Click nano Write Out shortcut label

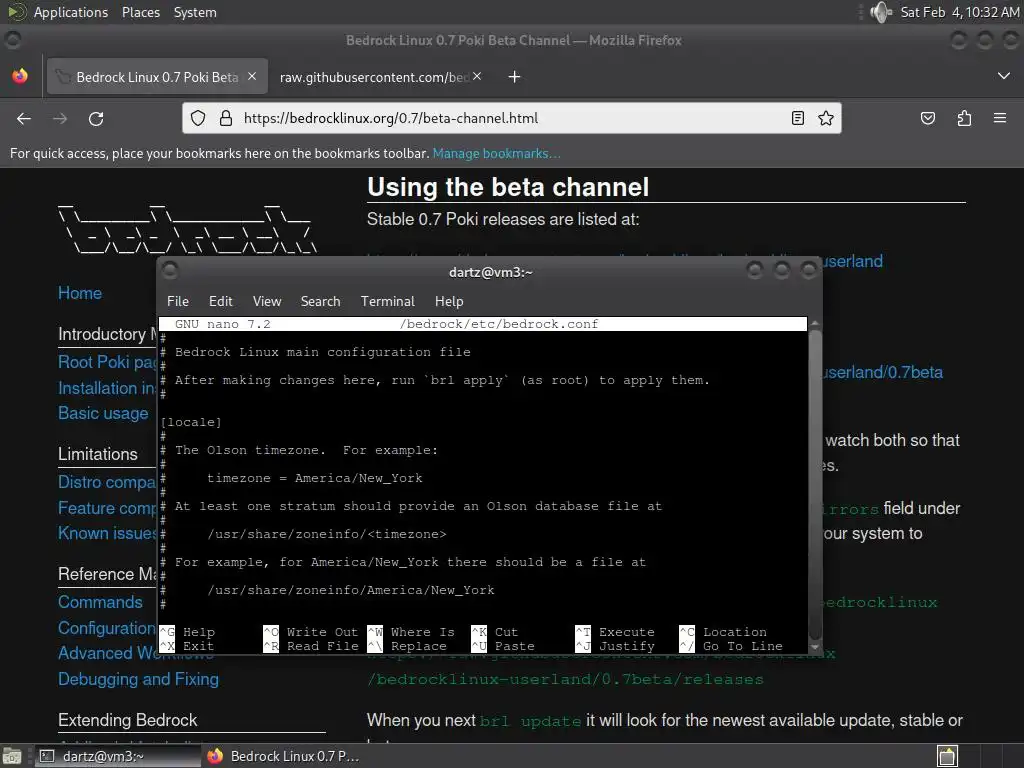[x=322, y=632]
